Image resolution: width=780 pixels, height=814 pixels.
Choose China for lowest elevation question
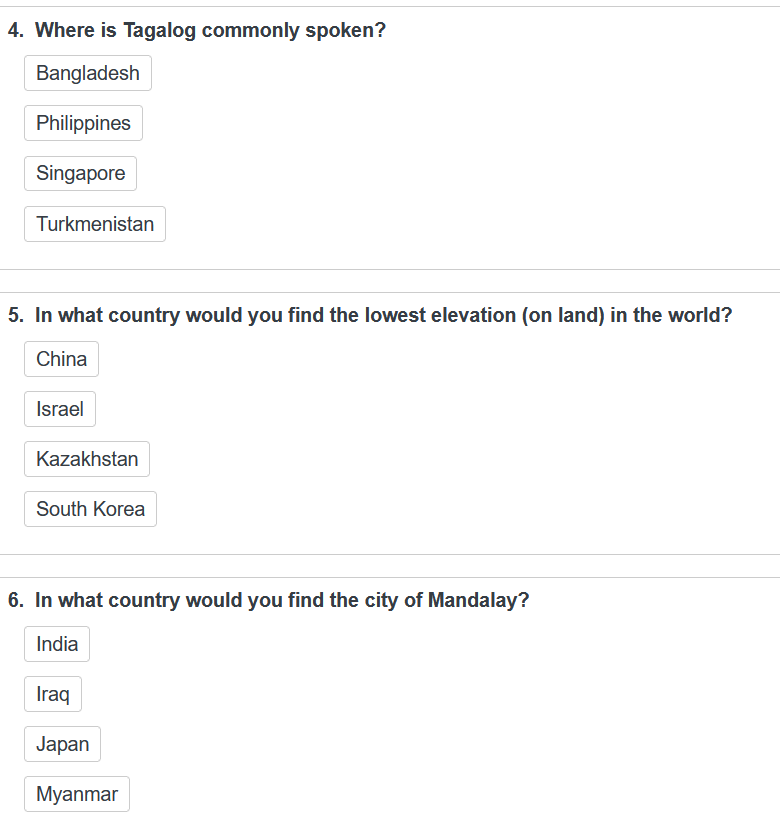[x=61, y=359]
